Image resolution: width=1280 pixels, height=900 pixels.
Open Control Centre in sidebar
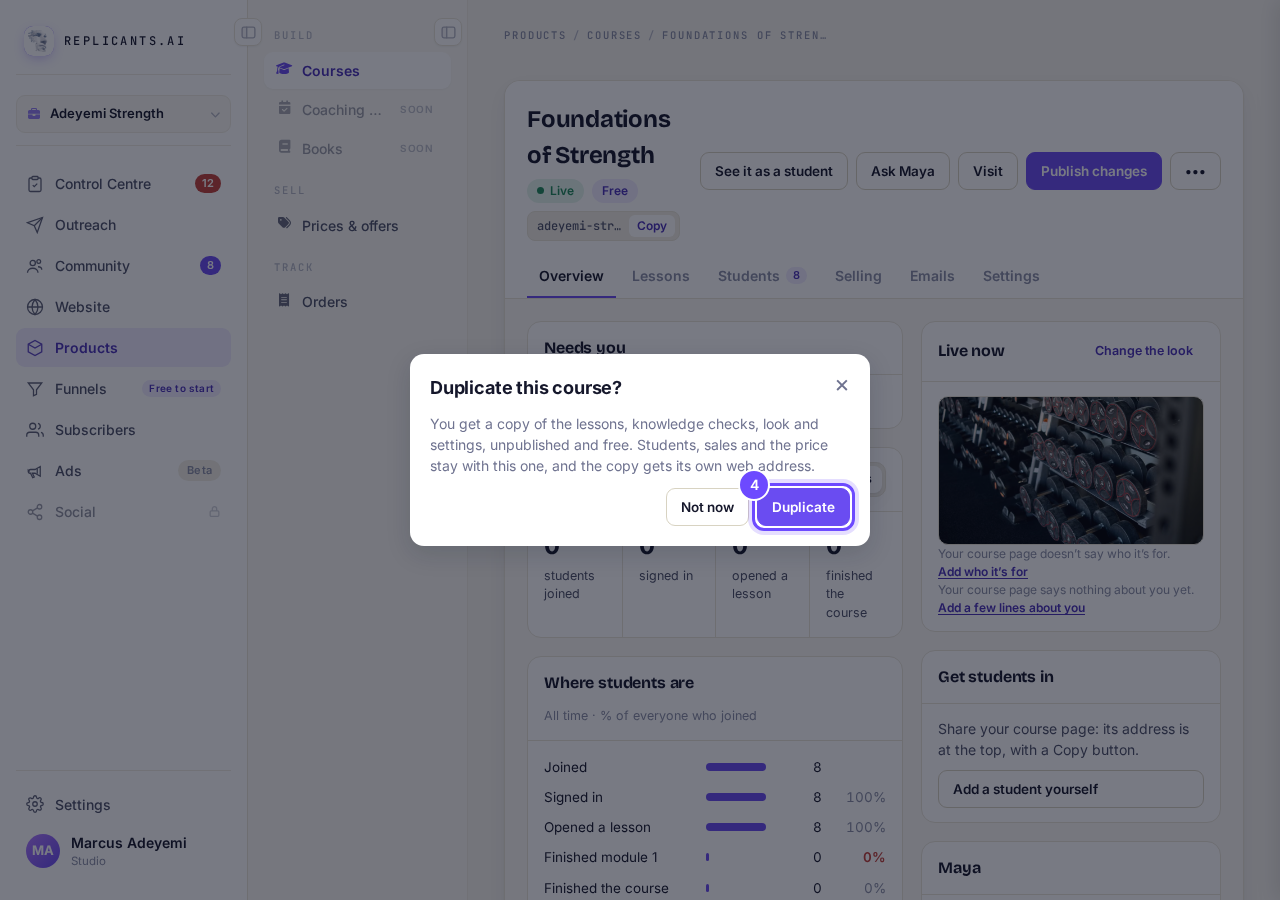(123, 184)
